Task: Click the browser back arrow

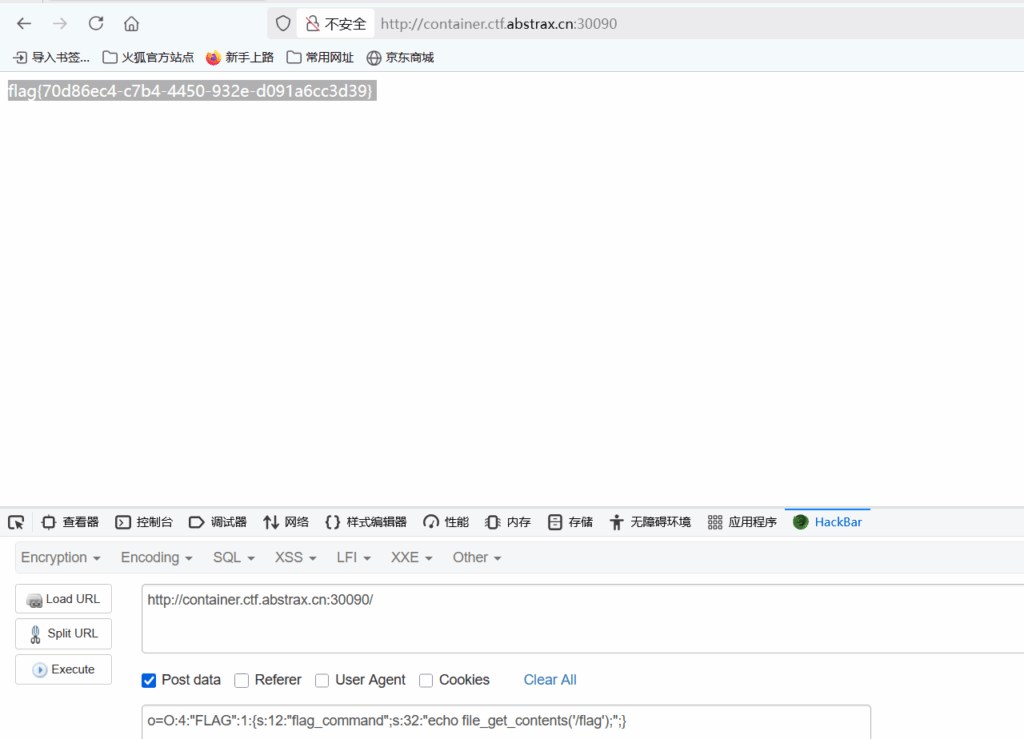Action: 24,23
